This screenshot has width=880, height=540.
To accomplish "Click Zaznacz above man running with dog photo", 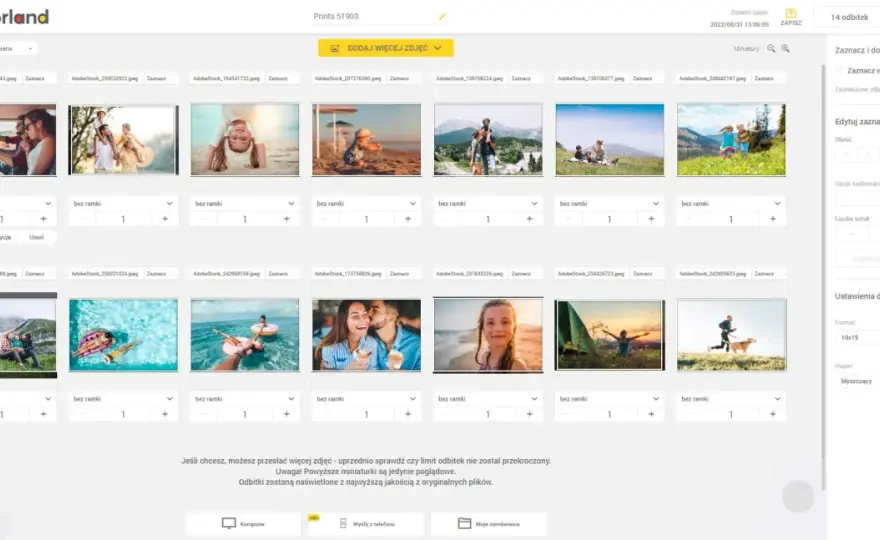I will (764, 274).
